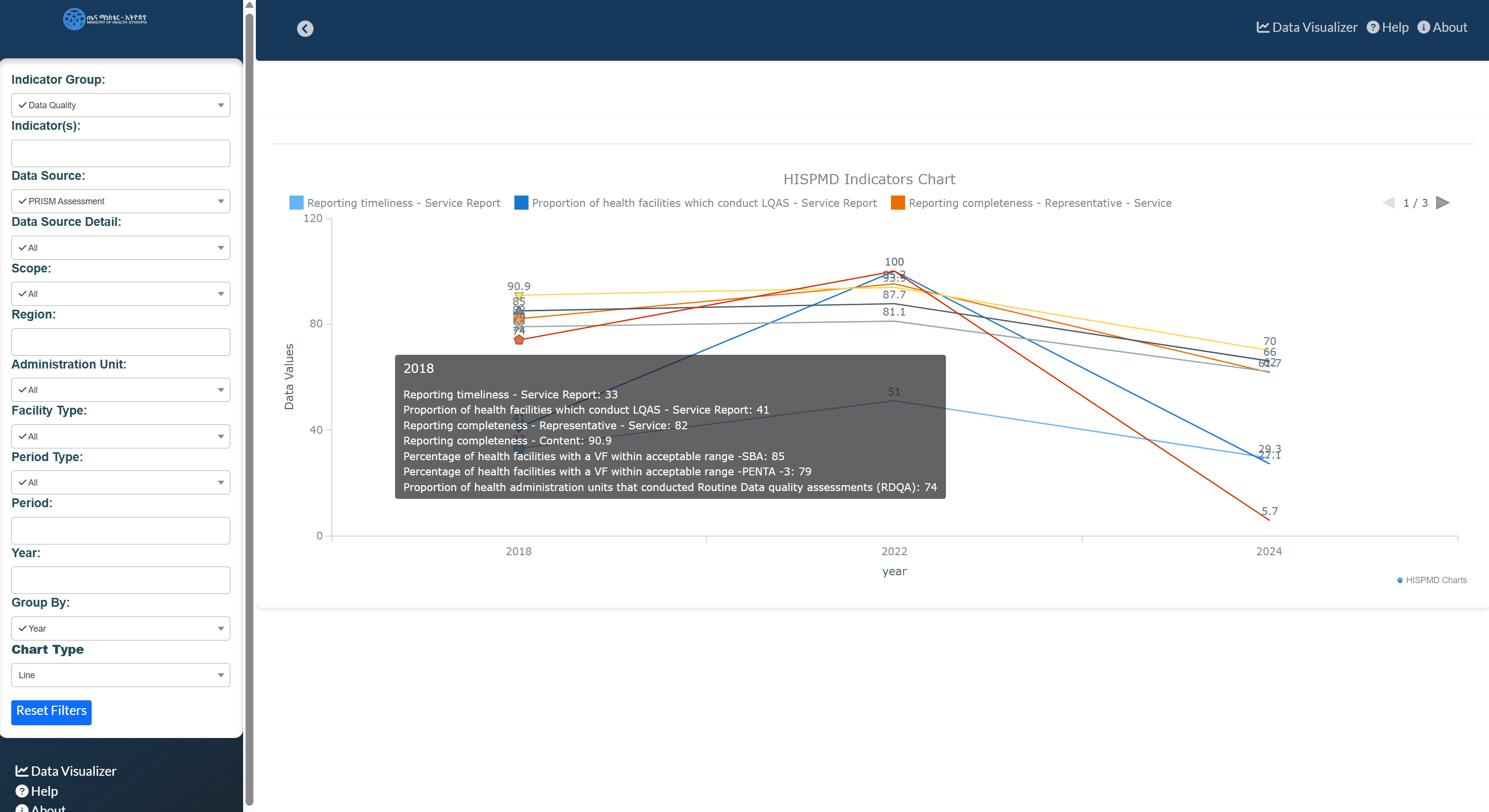The width and height of the screenshot is (1489, 812).
Task: Click the Indicator(s) input field
Action: (120, 153)
